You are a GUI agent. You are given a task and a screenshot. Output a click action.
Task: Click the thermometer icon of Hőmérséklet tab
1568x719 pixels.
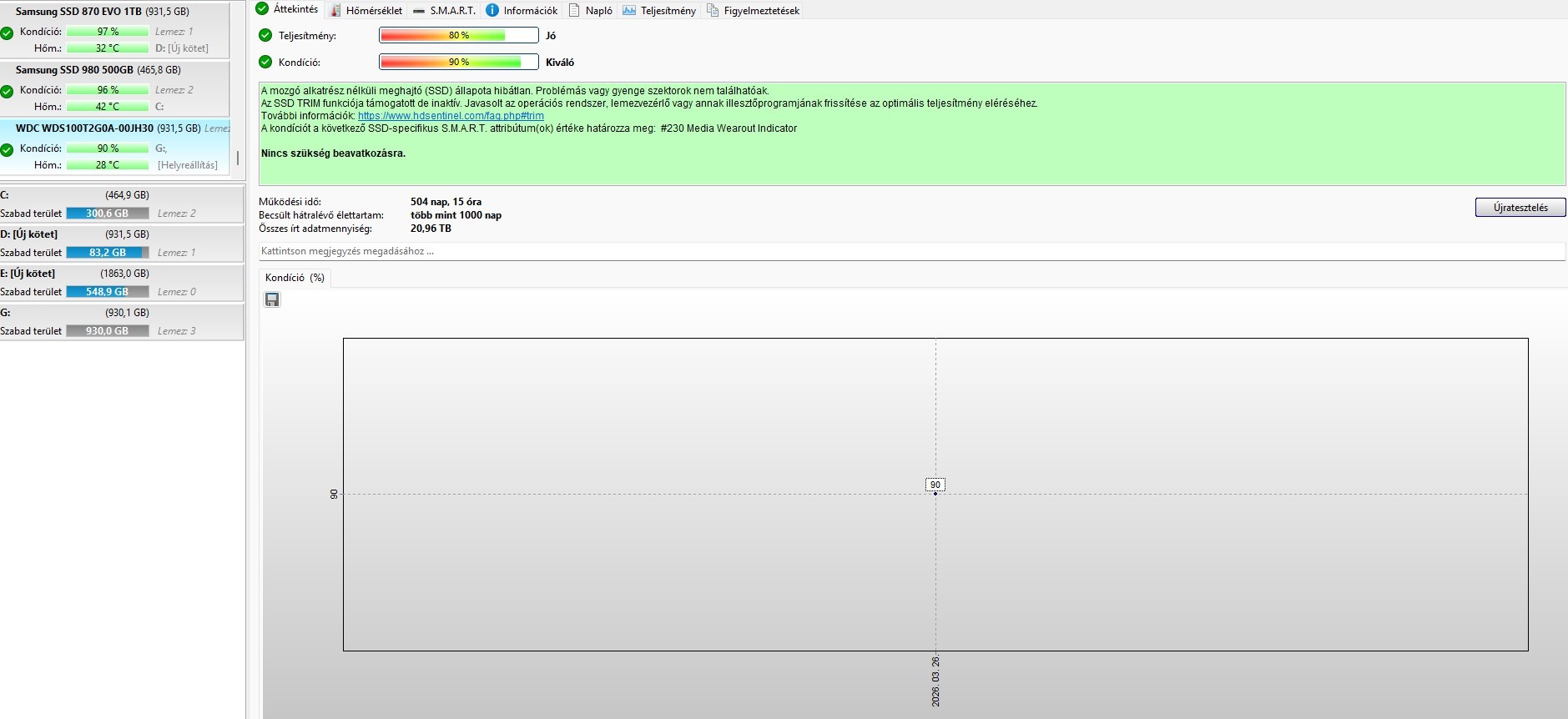(335, 10)
